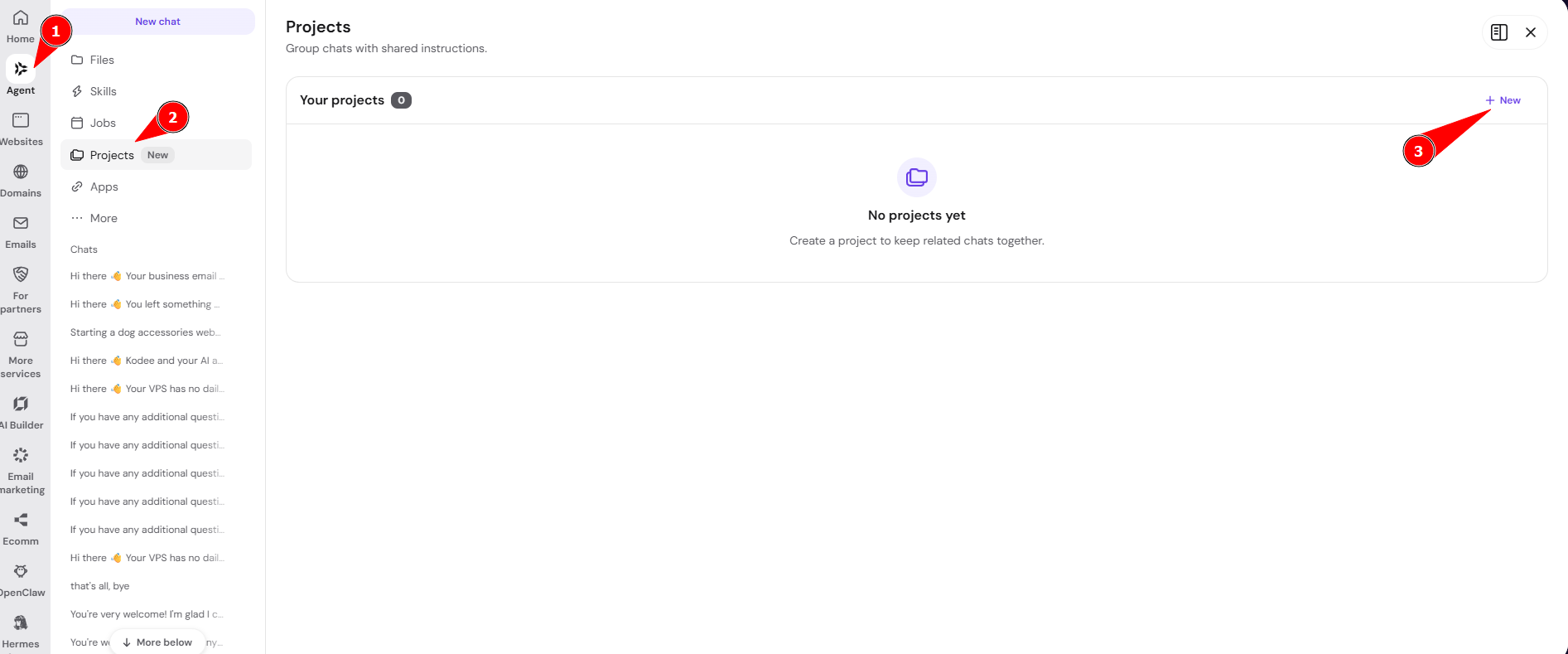This screenshot has height=654, width=1568.
Task: Open More services in sidebar
Action: [x=21, y=339]
